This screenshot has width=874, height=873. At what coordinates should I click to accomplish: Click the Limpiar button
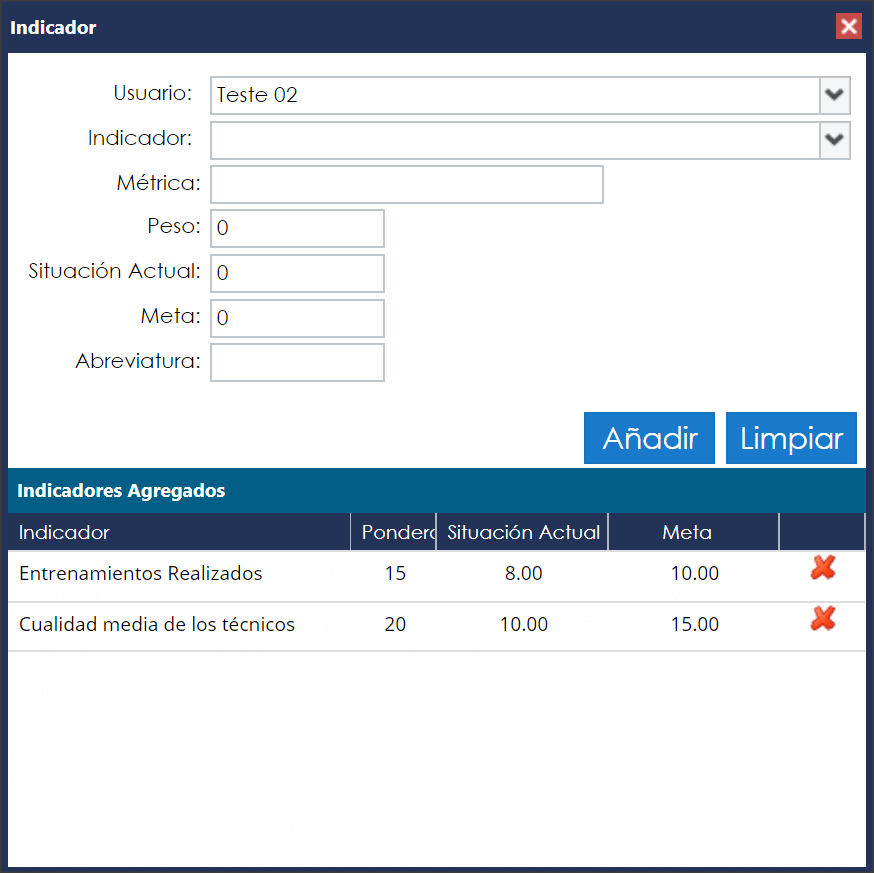tap(791, 438)
